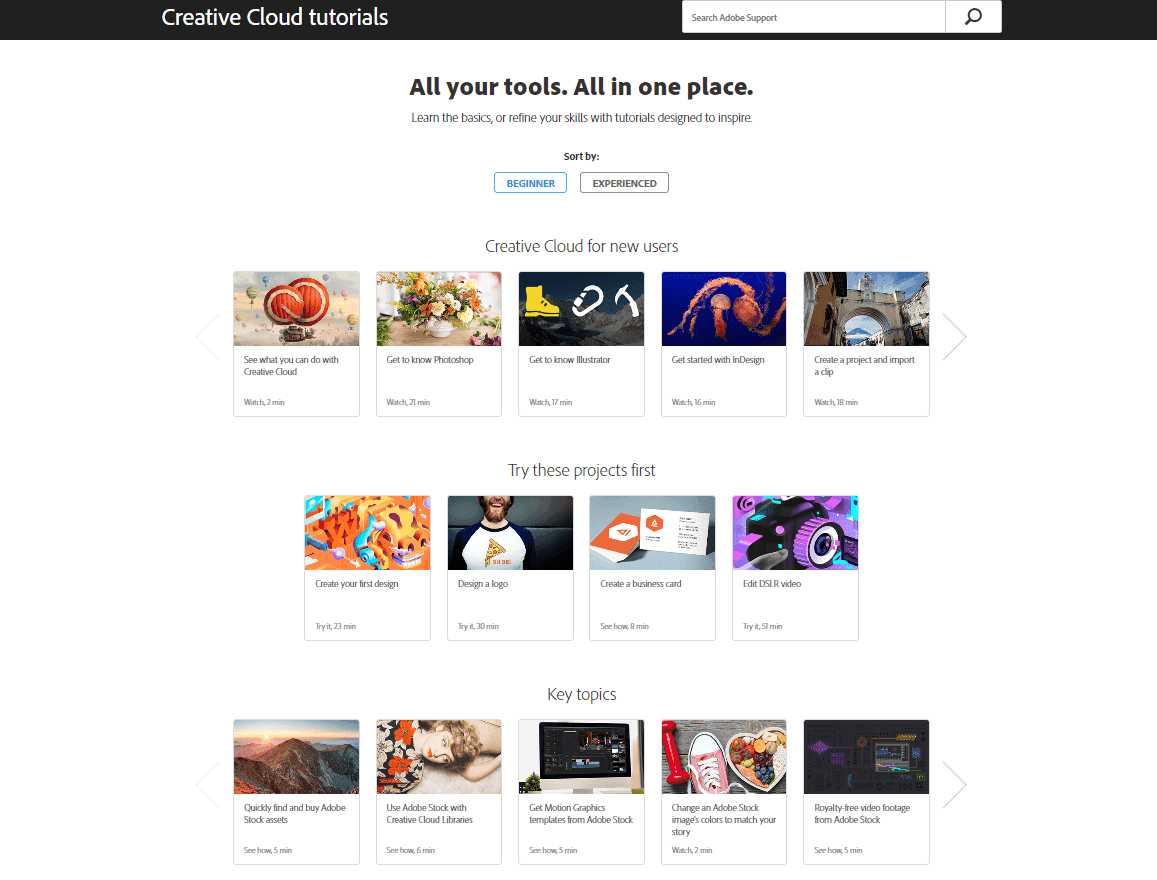
Task: Select the EXPERIENCED sort option
Action: point(624,183)
